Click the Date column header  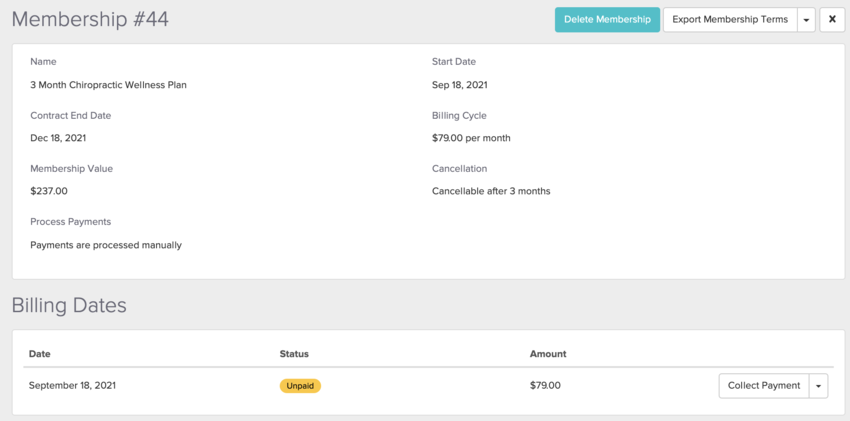pos(40,354)
